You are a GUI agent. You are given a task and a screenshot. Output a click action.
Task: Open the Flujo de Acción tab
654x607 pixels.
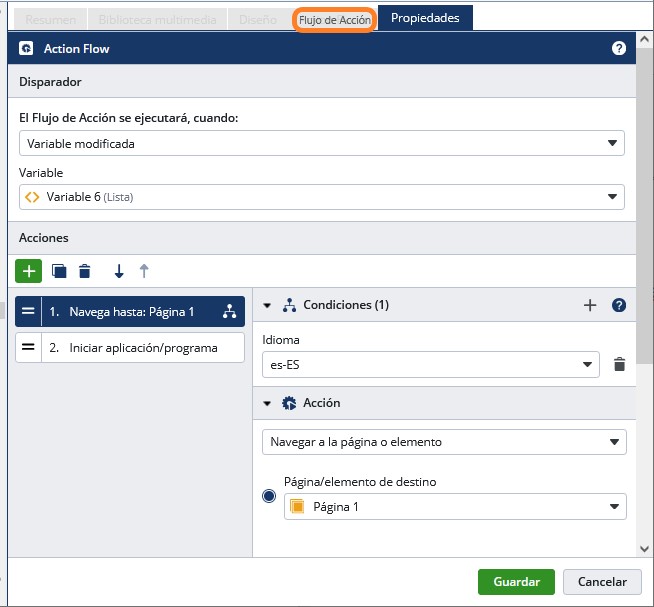(x=335, y=20)
